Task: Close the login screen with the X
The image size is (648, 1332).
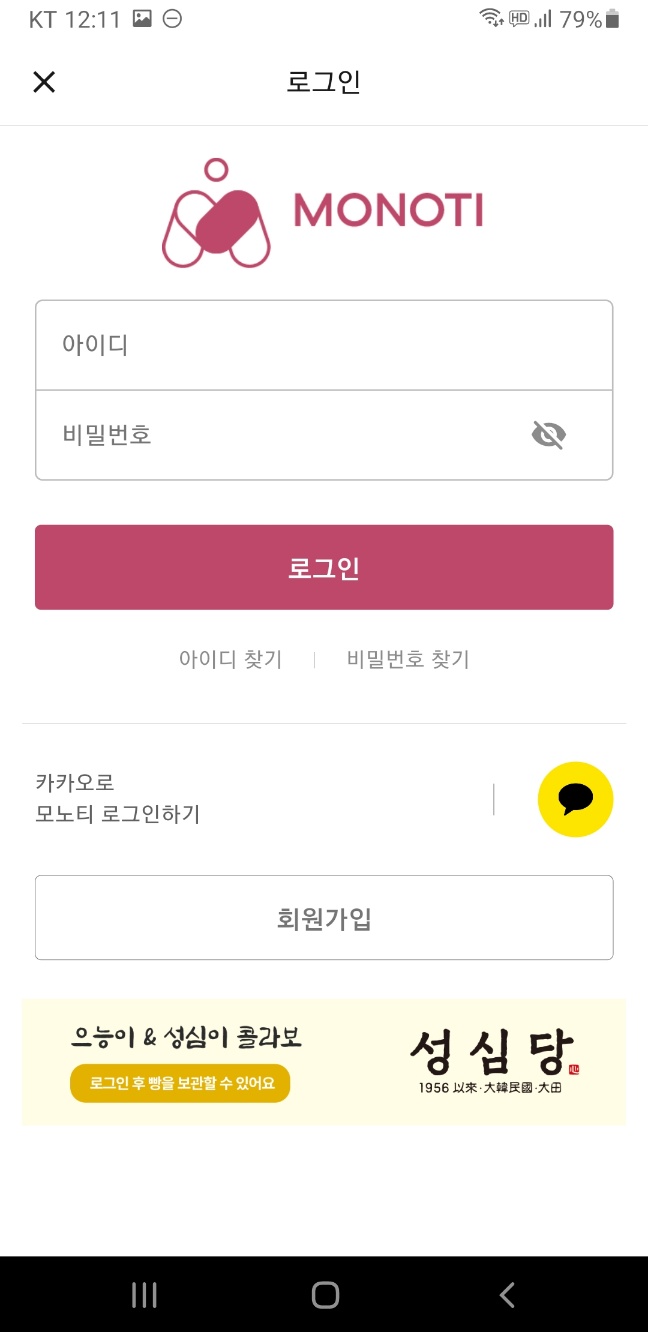Action: point(44,81)
